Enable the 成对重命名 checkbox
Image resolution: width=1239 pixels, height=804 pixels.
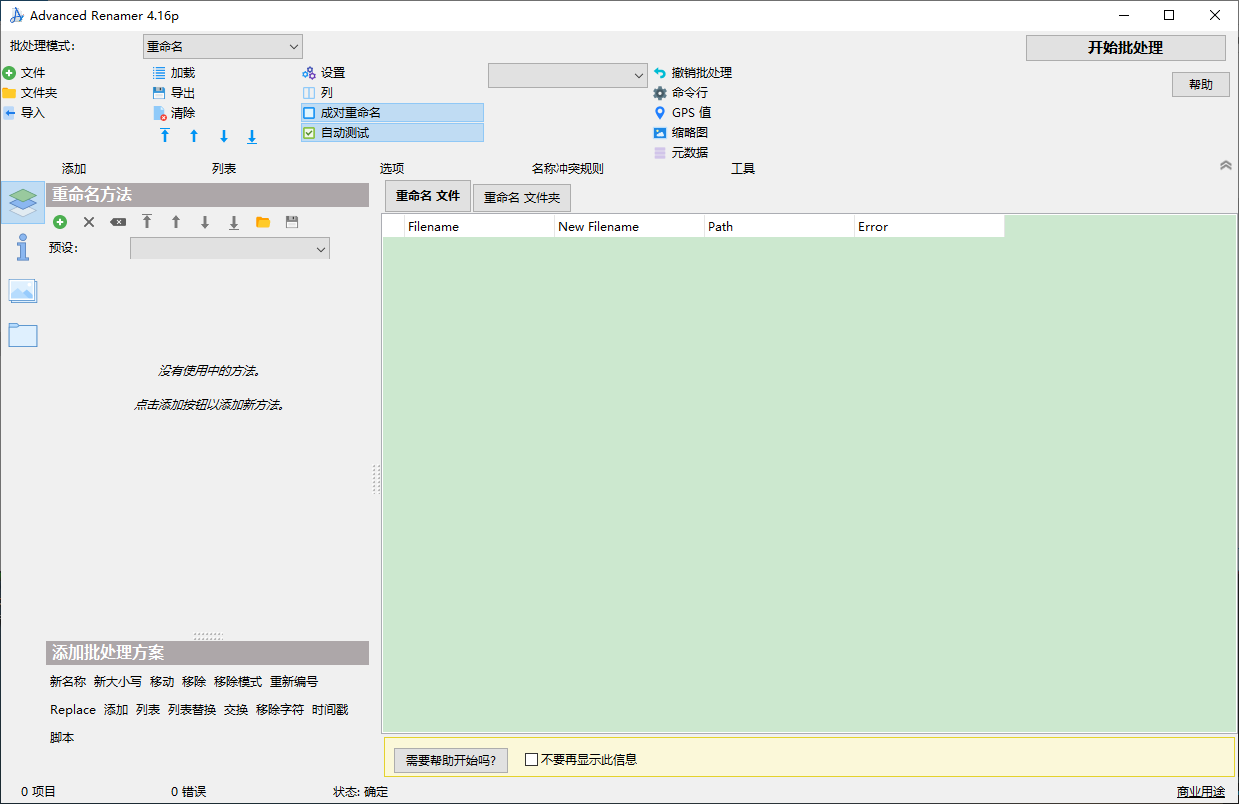click(309, 113)
